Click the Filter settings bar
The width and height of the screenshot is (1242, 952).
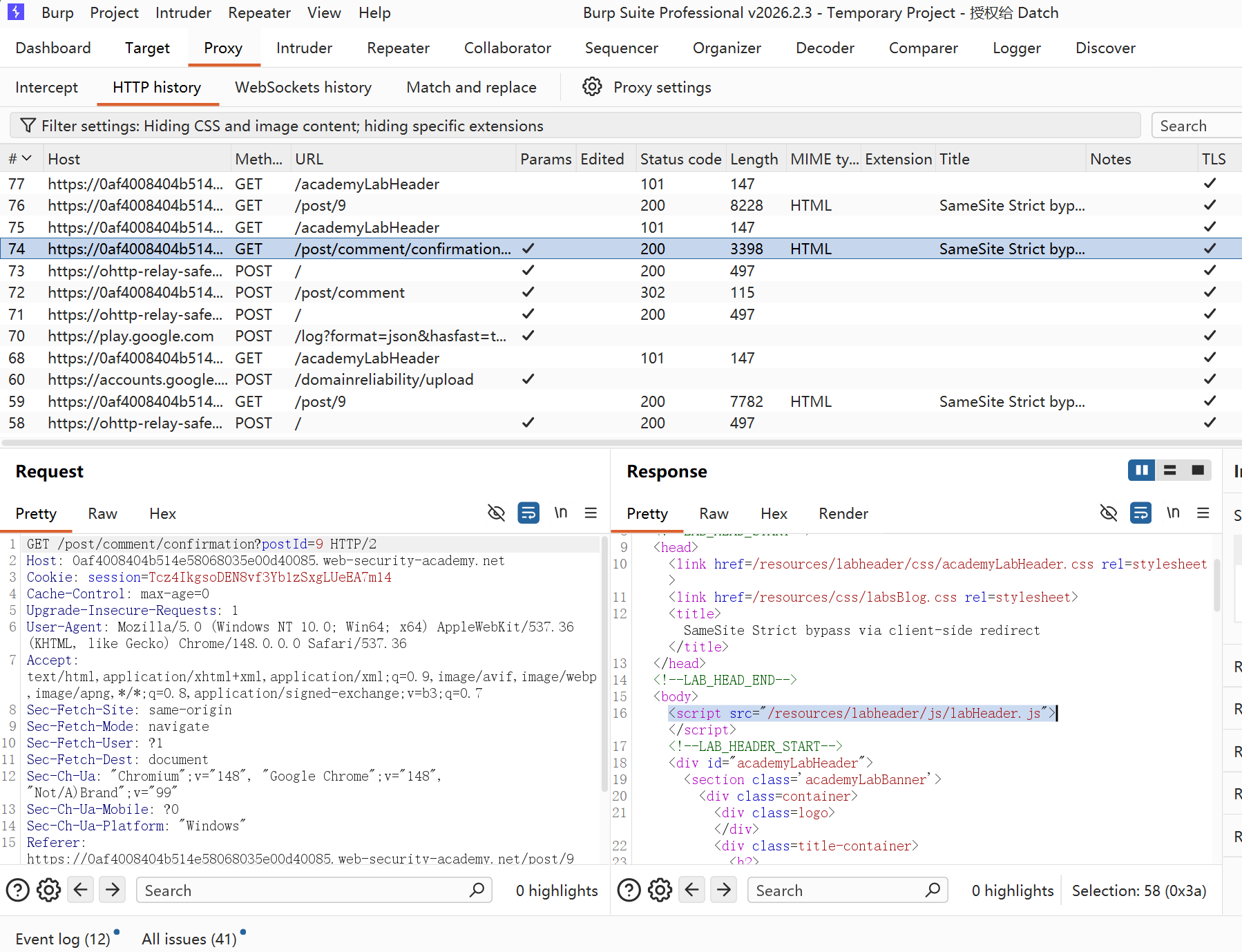tap(575, 125)
